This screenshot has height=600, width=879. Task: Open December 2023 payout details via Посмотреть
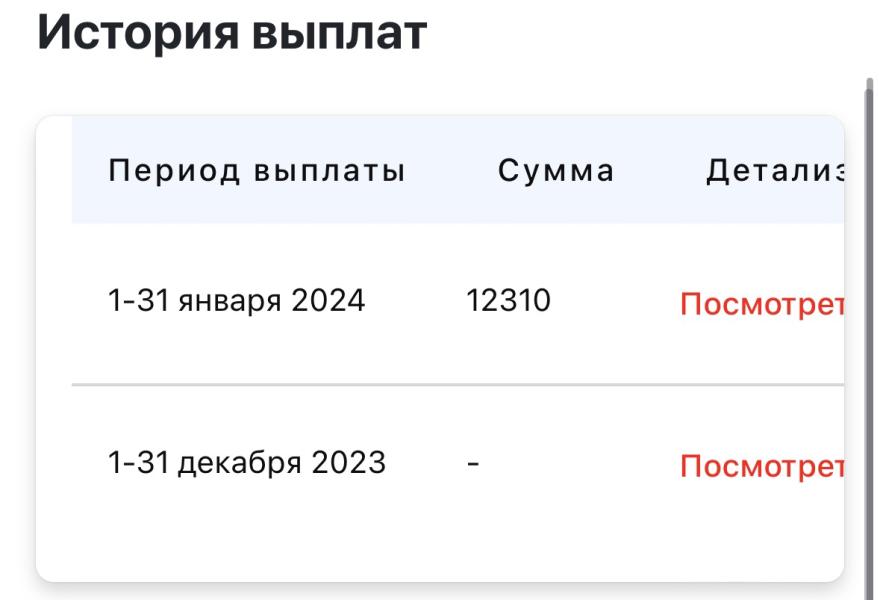pyautogui.click(x=762, y=465)
